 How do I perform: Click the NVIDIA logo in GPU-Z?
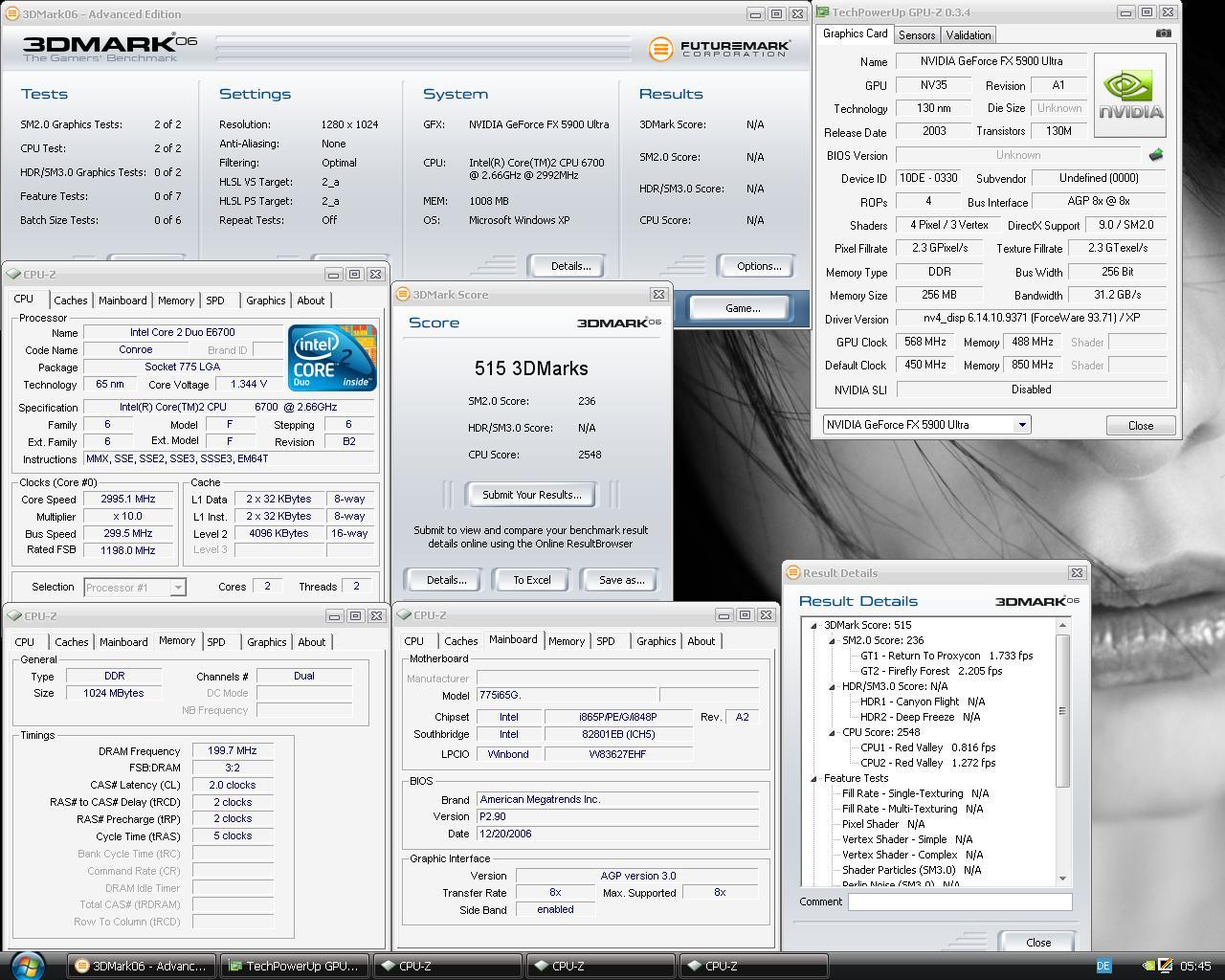click(1130, 95)
